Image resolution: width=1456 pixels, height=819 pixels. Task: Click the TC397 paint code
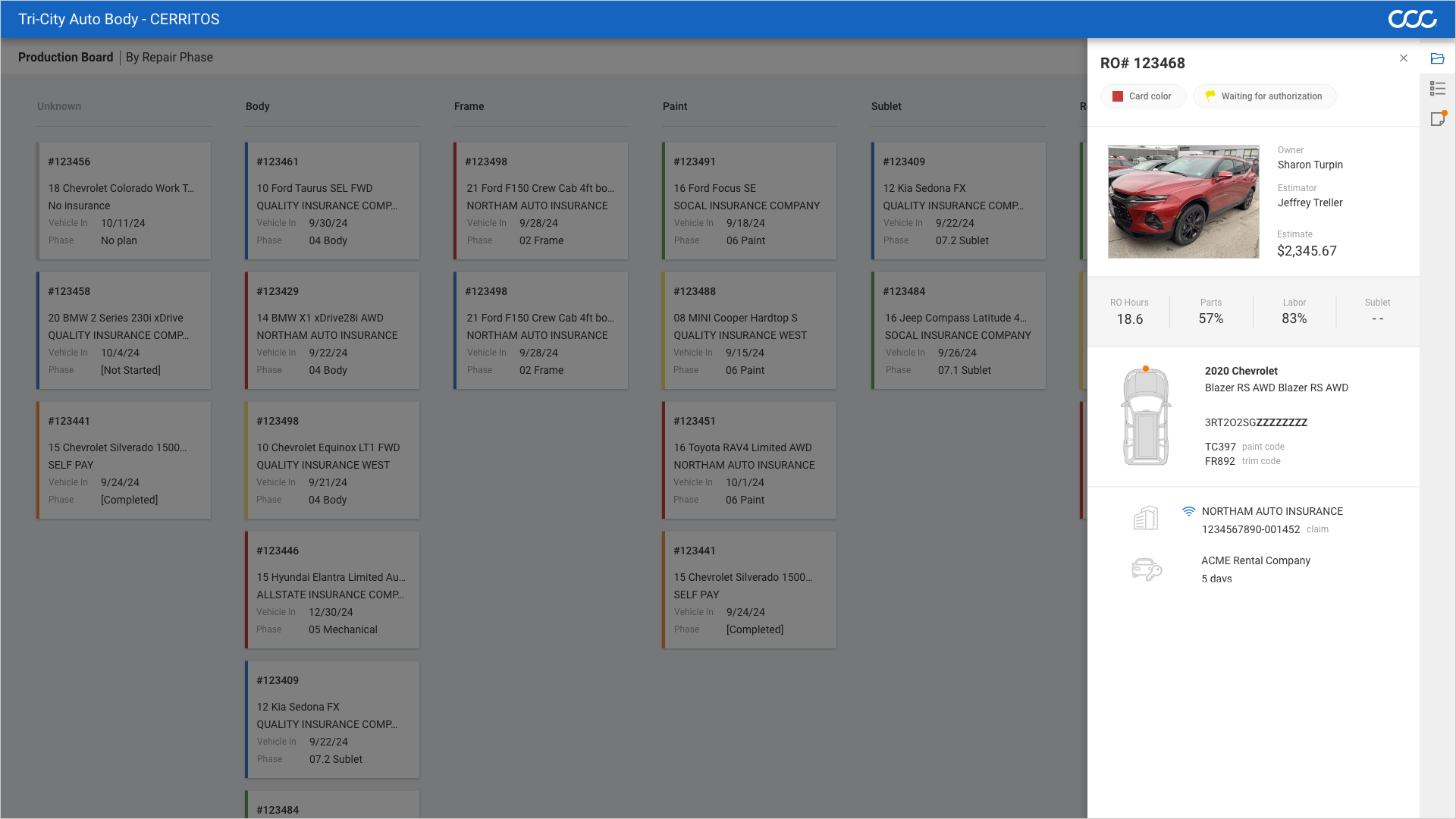point(1220,447)
